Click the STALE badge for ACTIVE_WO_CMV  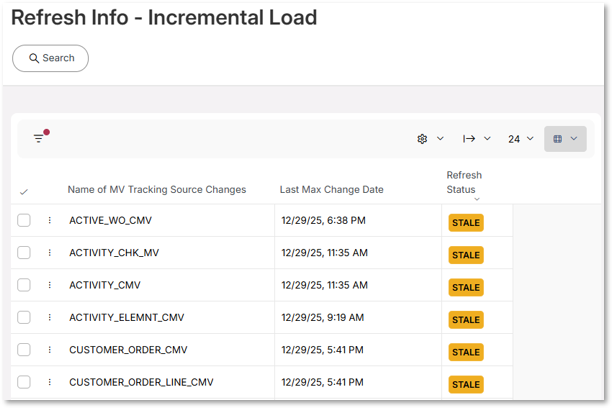[x=466, y=223]
